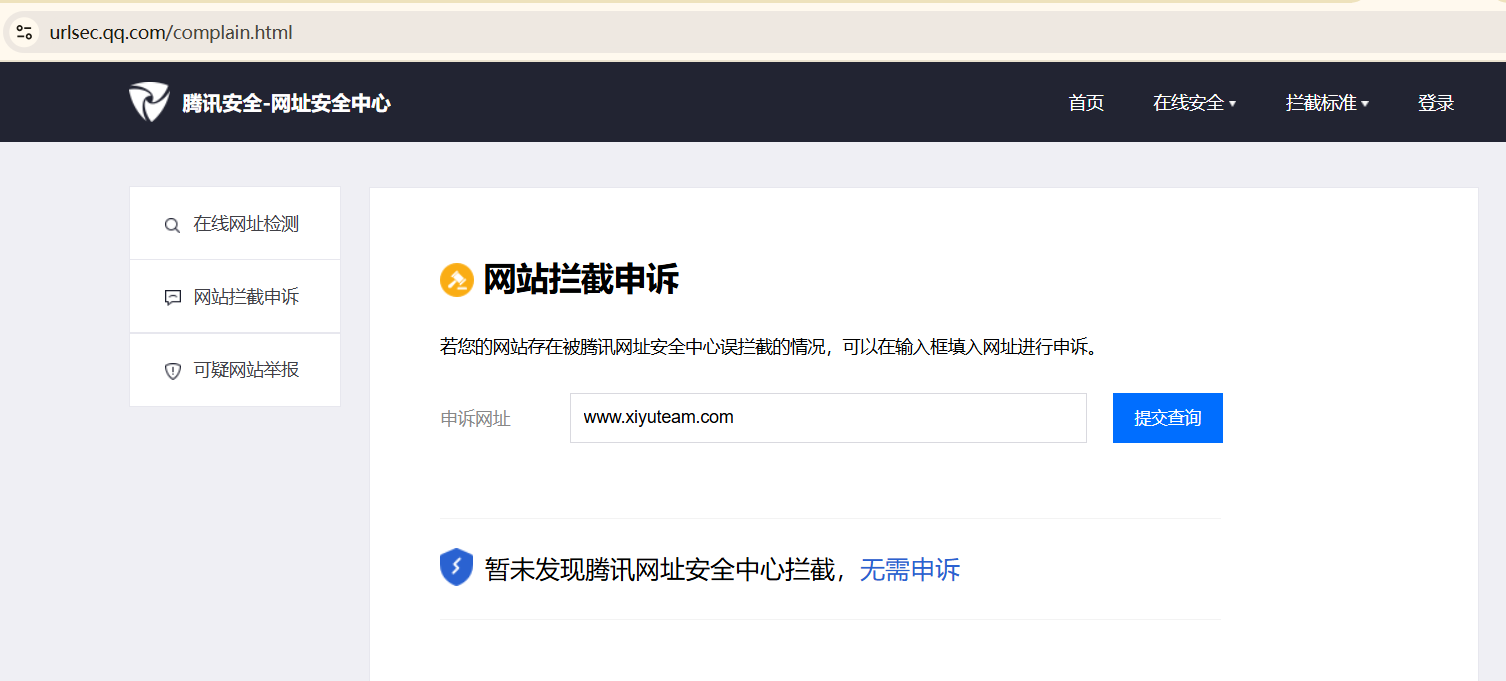
Task: Click the 网站拦截申诉 page heading
Action: coord(581,280)
